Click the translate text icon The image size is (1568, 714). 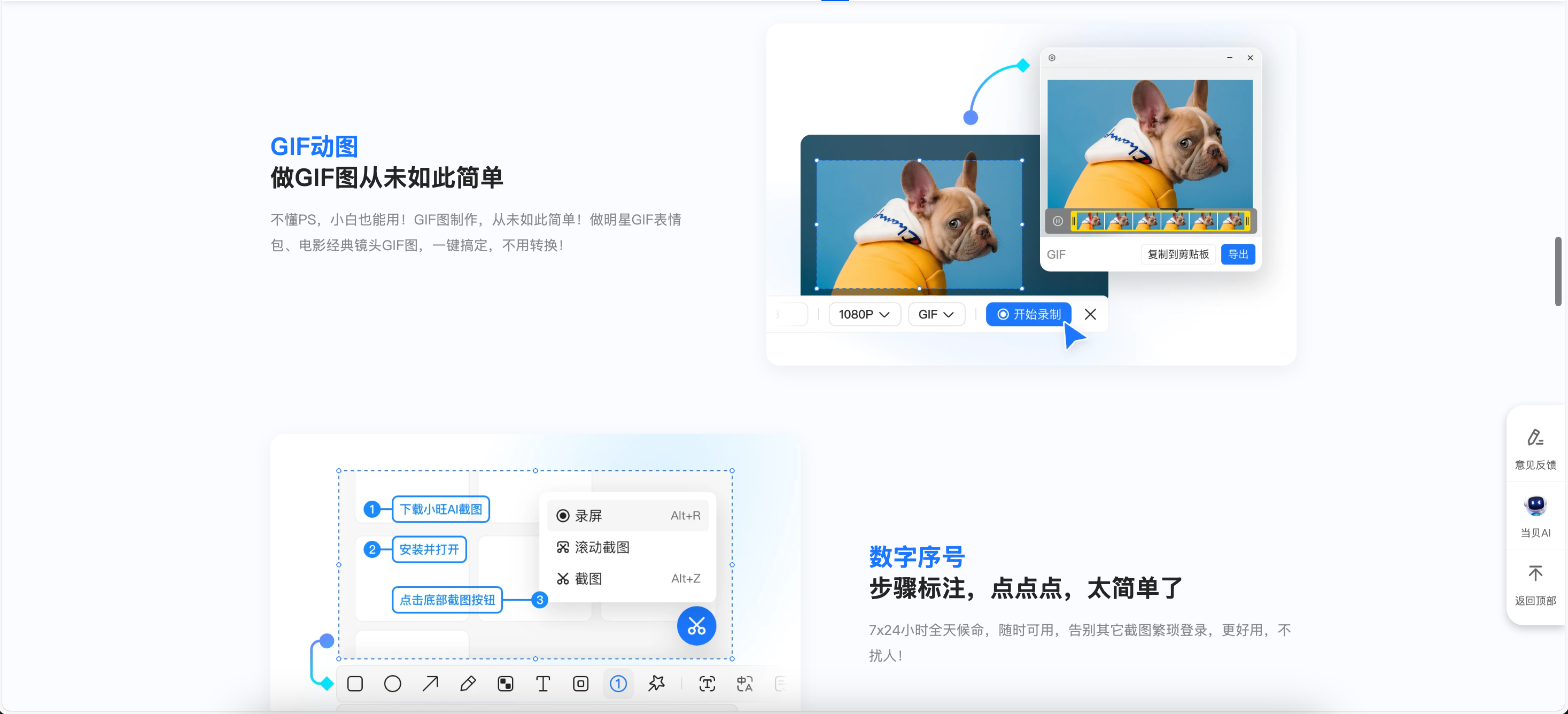(744, 684)
